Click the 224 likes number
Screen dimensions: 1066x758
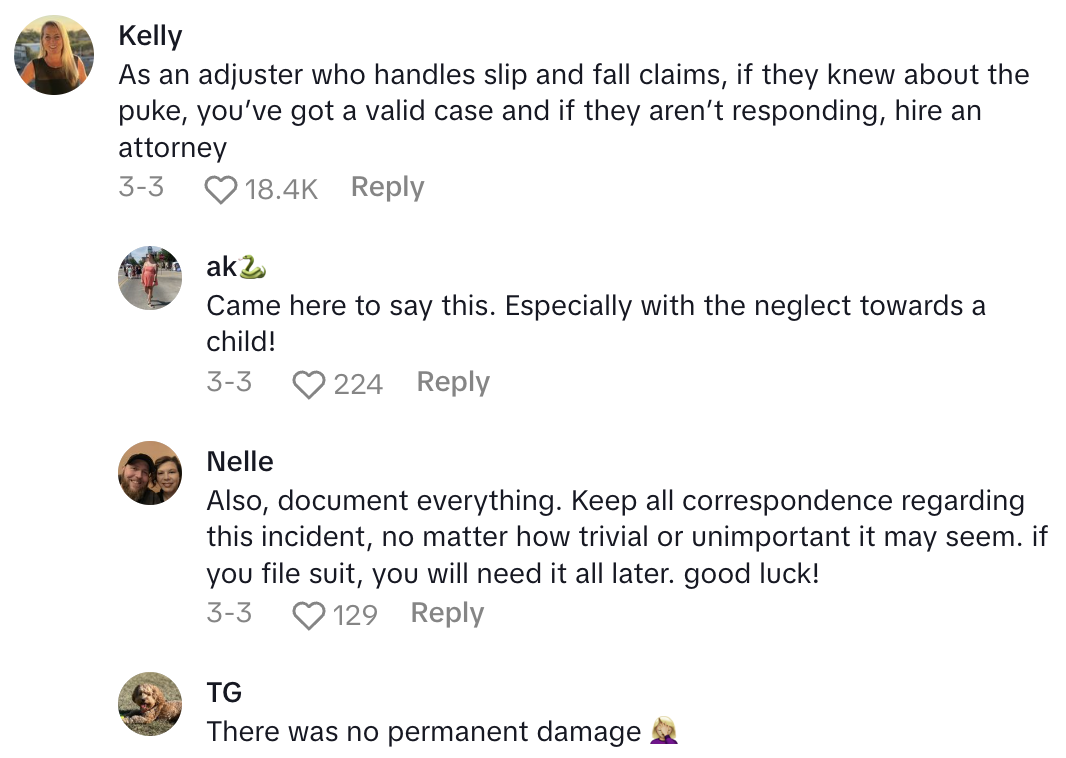click(358, 384)
